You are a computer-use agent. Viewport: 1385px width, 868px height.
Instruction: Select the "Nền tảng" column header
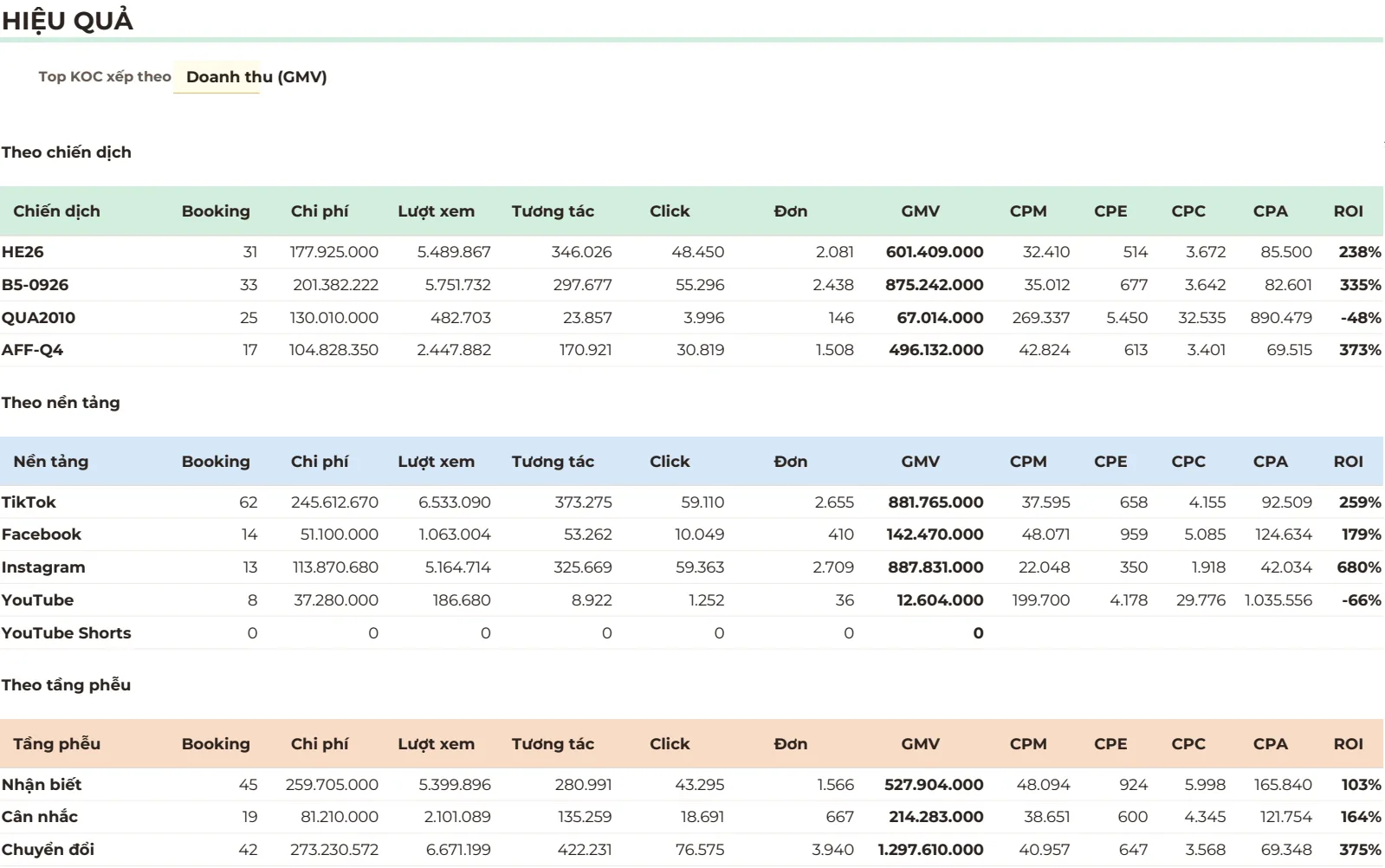coord(51,462)
